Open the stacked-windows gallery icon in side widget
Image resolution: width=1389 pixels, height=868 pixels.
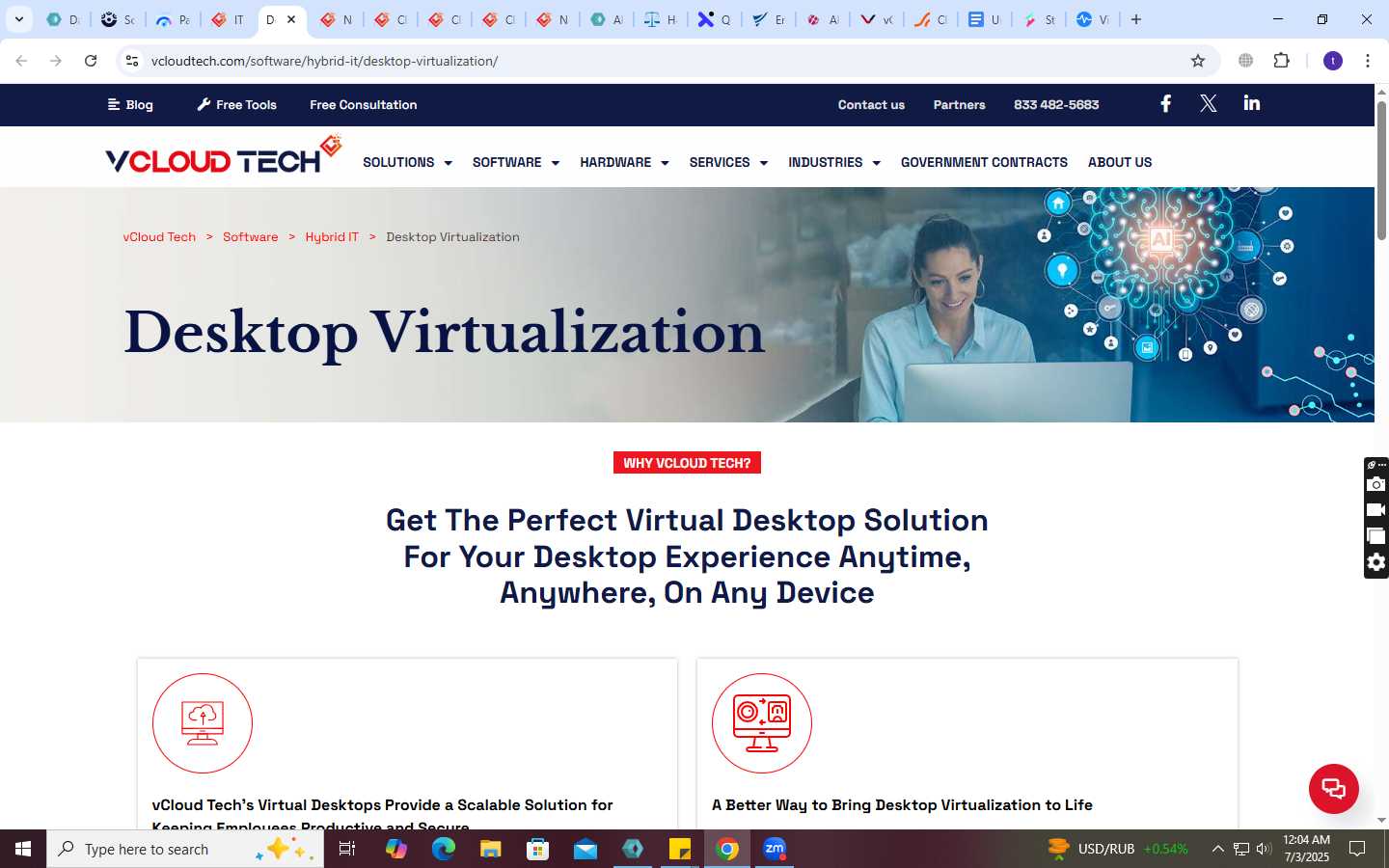pyautogui.click(x=1376, y=536)
